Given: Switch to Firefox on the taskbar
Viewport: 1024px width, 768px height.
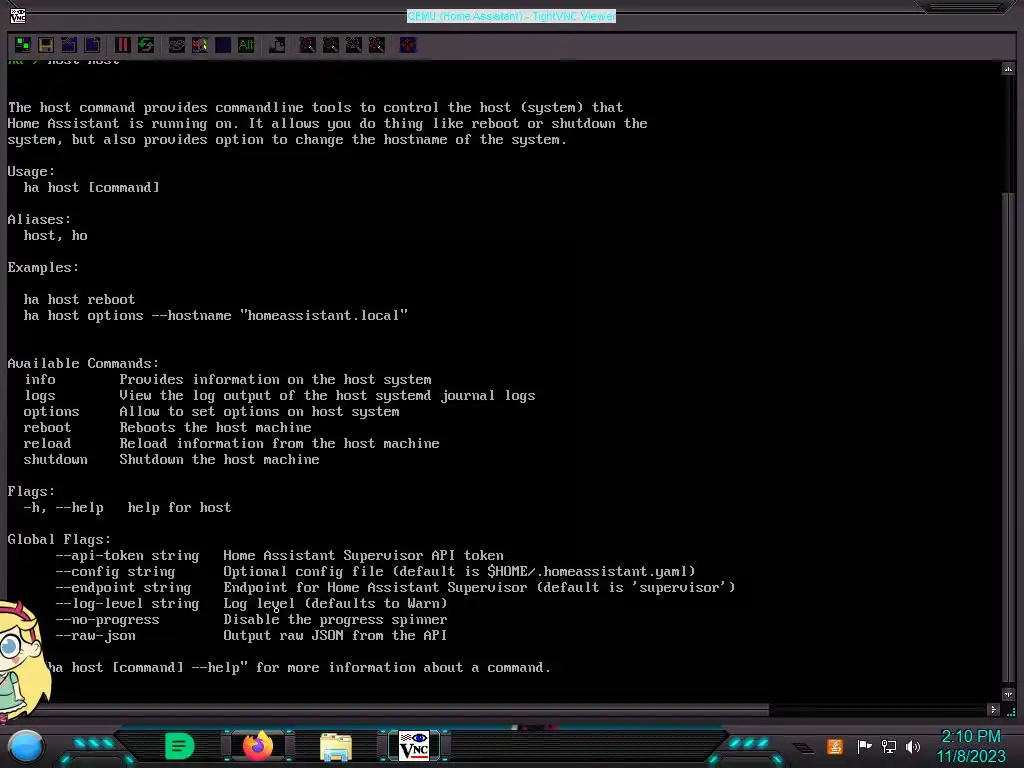Looking at the screenshot, I should click(x=258, y=746).
